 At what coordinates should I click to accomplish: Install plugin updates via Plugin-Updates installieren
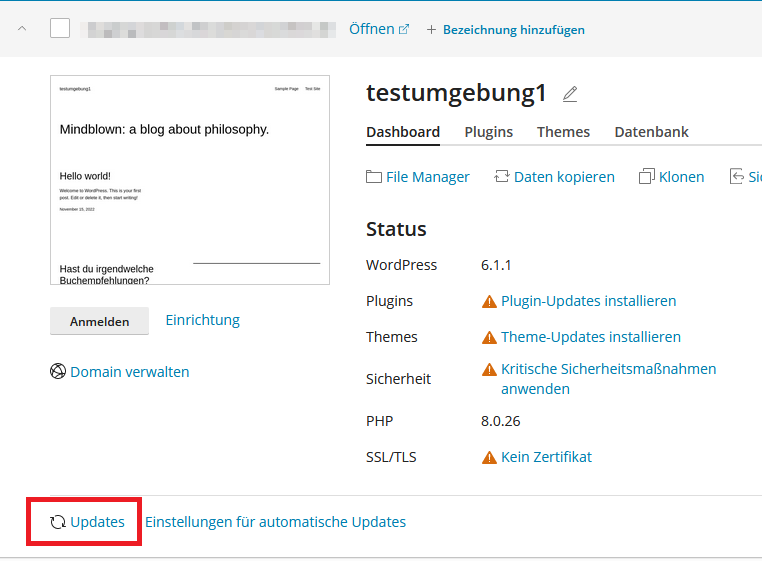(x=589, y=301)
